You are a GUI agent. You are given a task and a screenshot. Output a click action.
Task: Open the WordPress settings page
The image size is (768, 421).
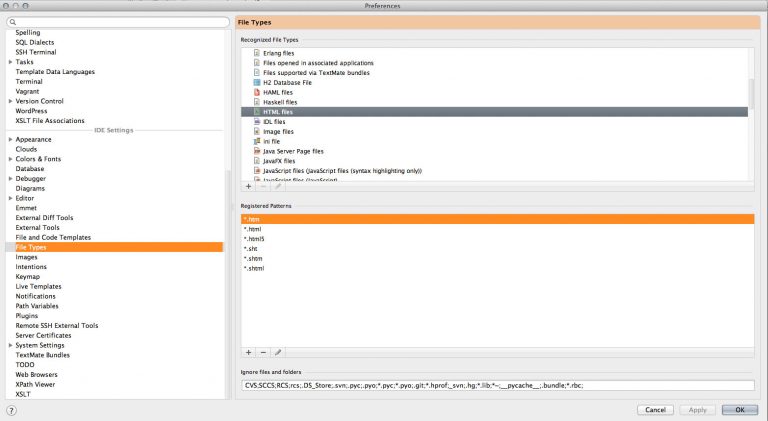(x=31, y=111)
